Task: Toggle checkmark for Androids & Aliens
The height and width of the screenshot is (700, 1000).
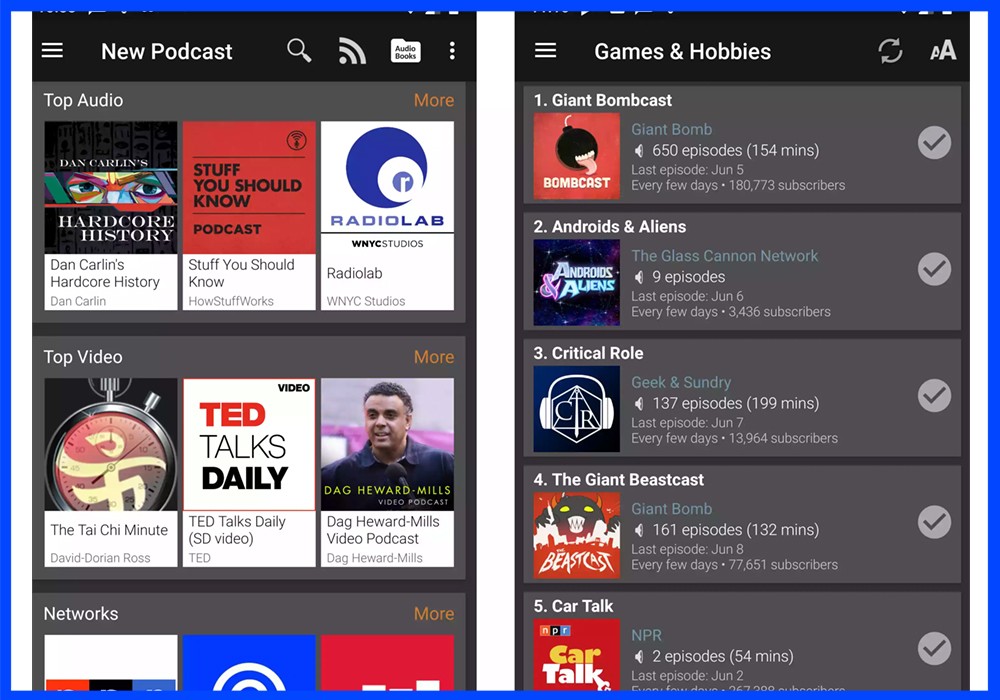Action: pyautogui.click(x=934, y=269)
